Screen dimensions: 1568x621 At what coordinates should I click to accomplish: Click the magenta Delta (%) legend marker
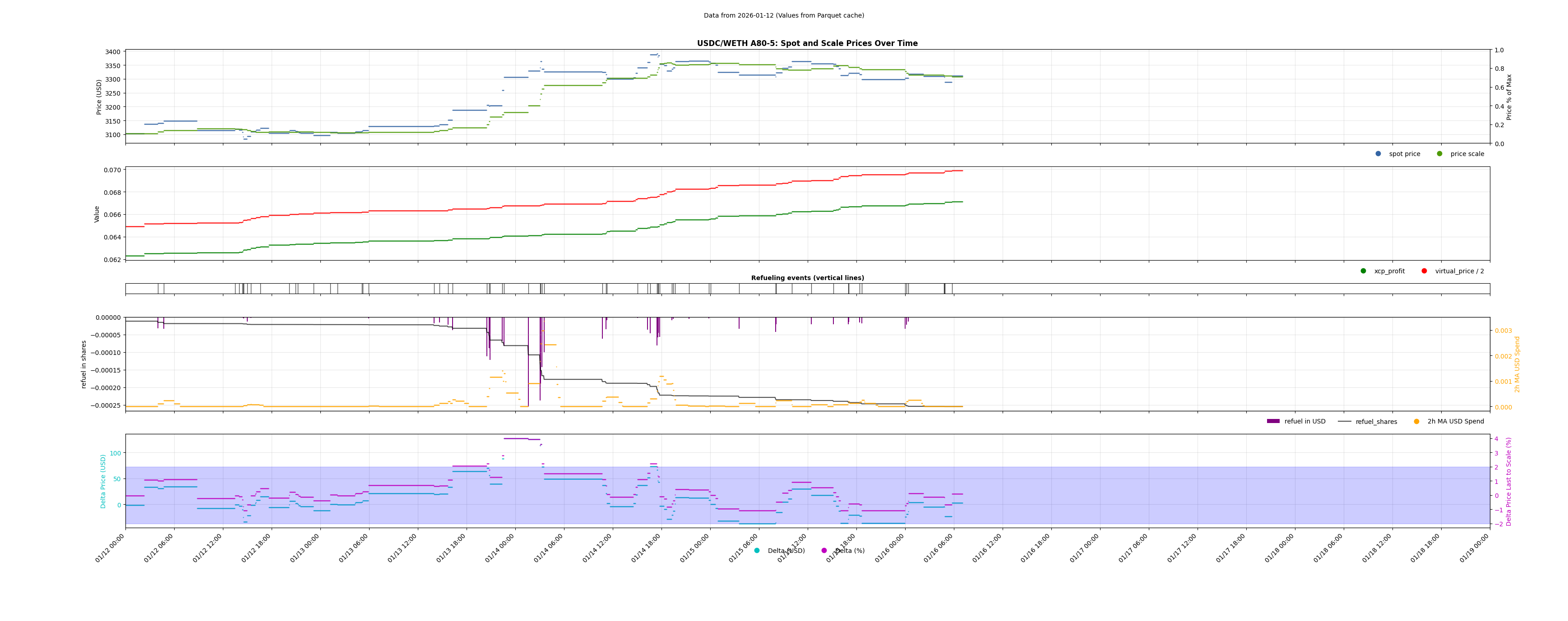824,551
